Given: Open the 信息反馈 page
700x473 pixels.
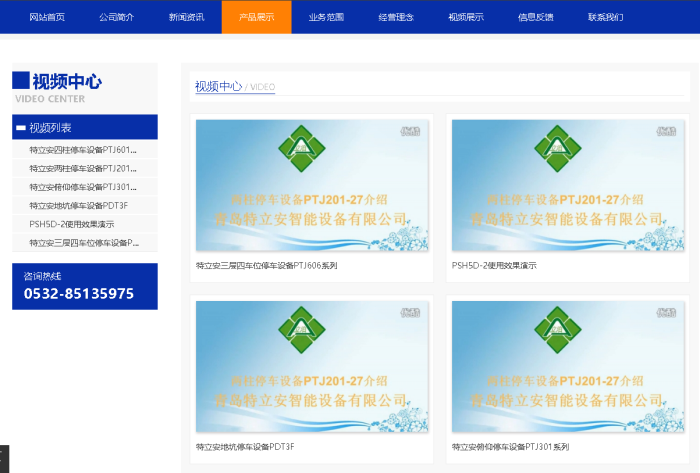Looking at the screenshot, I should point(536,17).
